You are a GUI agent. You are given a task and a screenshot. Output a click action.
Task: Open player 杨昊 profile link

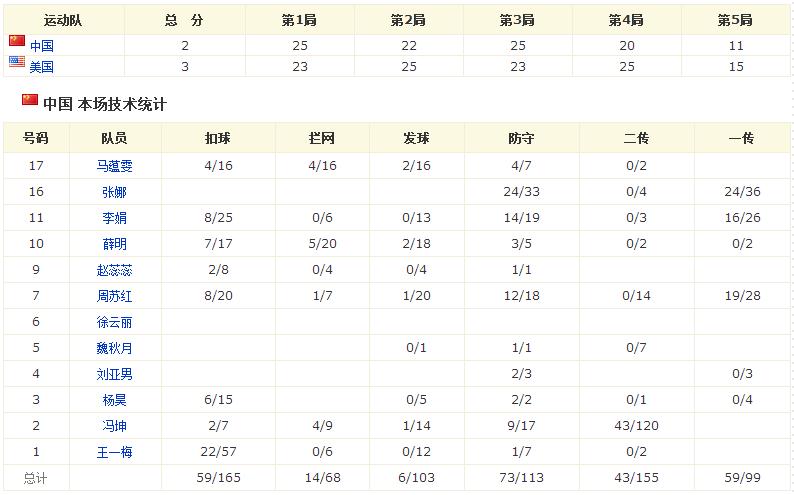[x=114, y=400]
